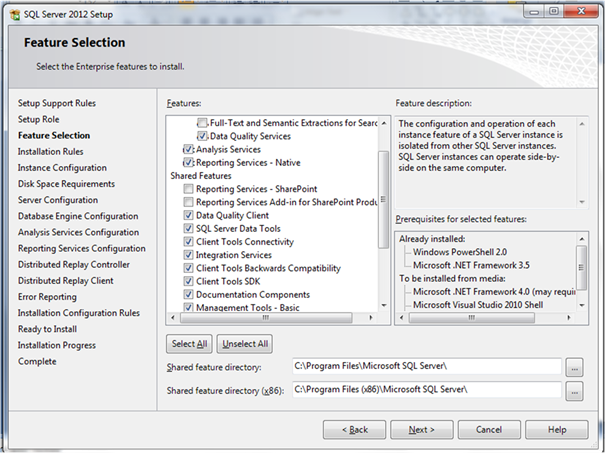605x453 pixels.
Task: Toggle the Documentation Components checkbox
Action: 188,294
